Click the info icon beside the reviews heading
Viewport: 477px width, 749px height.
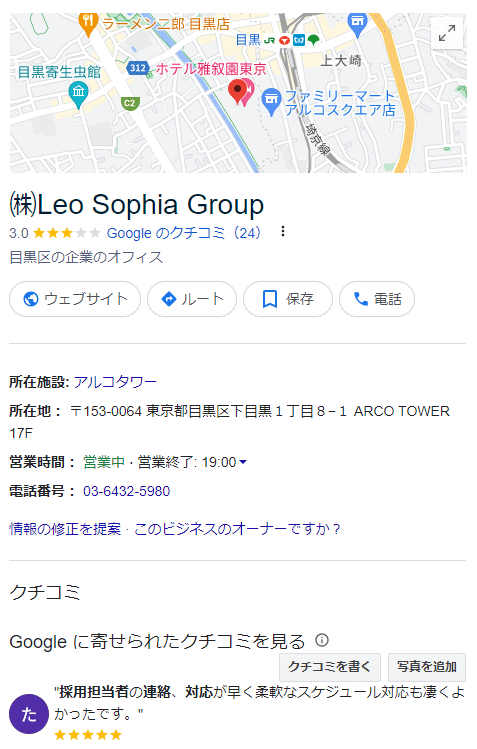pos(322,640)
